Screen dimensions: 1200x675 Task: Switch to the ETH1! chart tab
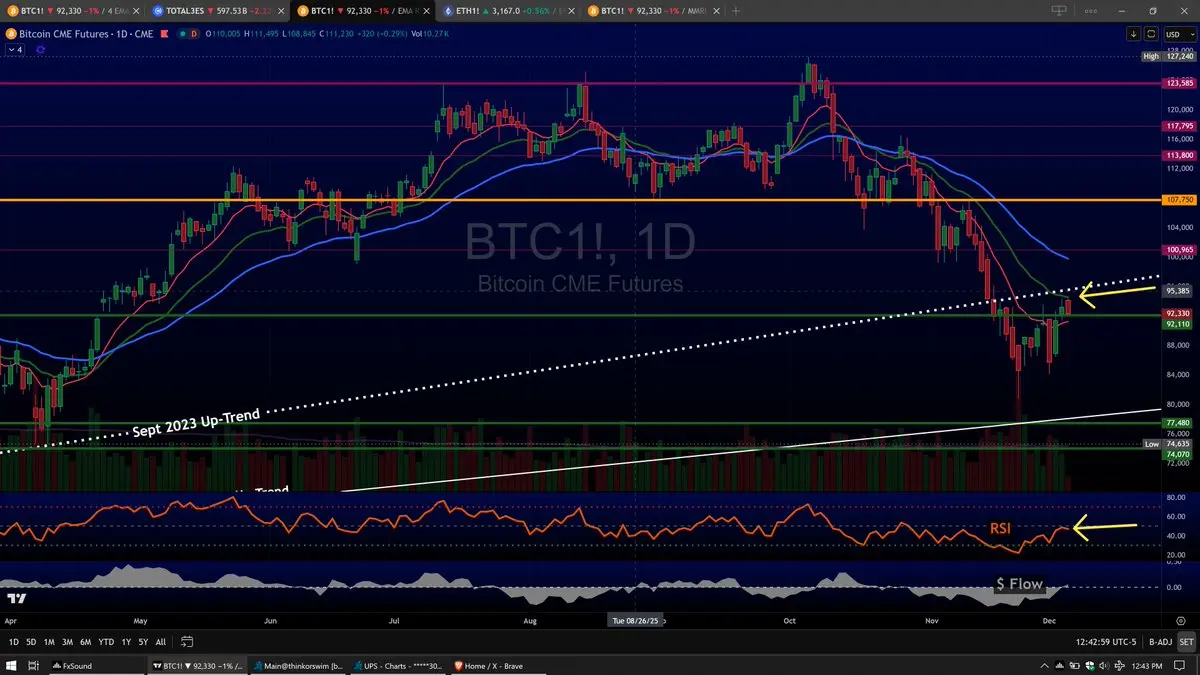(507, 10)
